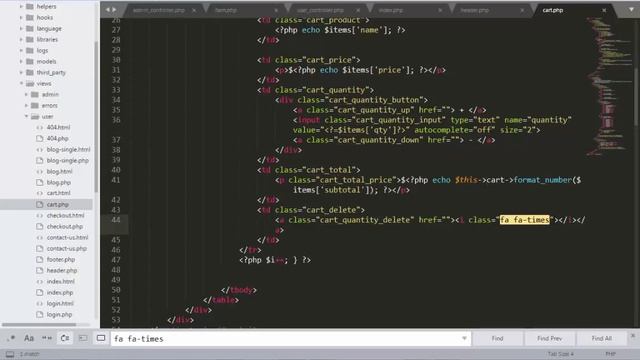Close the user_controller.php tab
This screenshot has width=640, height=360.
358,10
